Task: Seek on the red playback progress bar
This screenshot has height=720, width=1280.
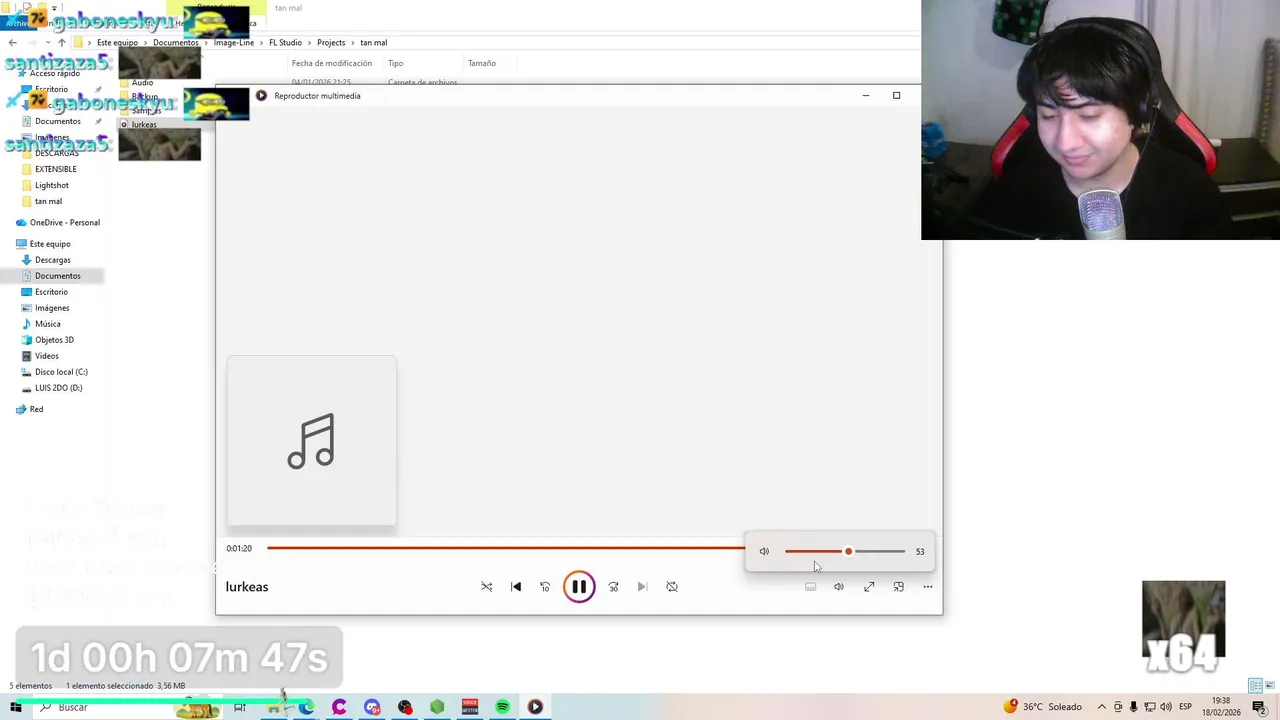Action: 506,548
